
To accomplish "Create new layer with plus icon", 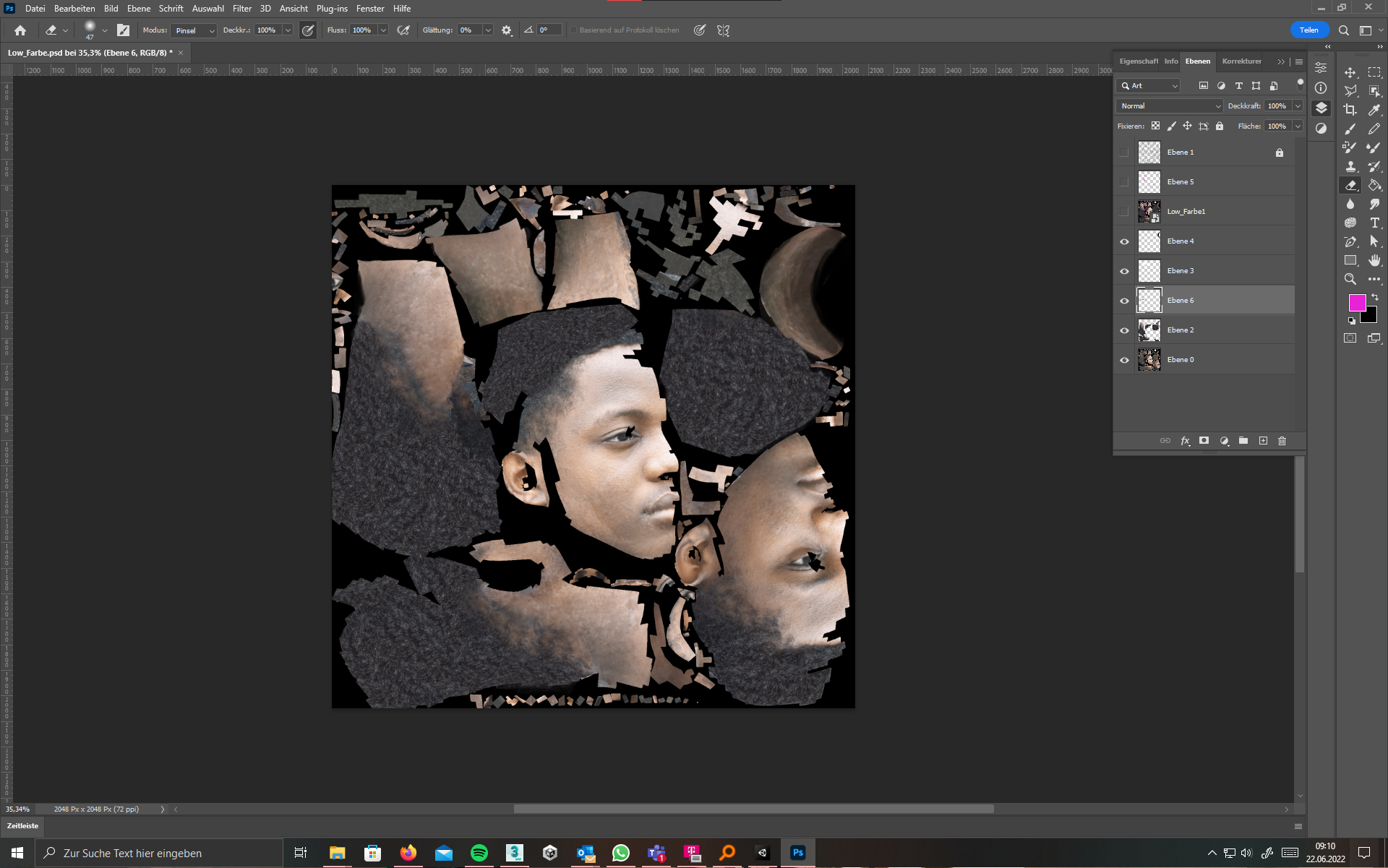I will [x=1263, y=441].
